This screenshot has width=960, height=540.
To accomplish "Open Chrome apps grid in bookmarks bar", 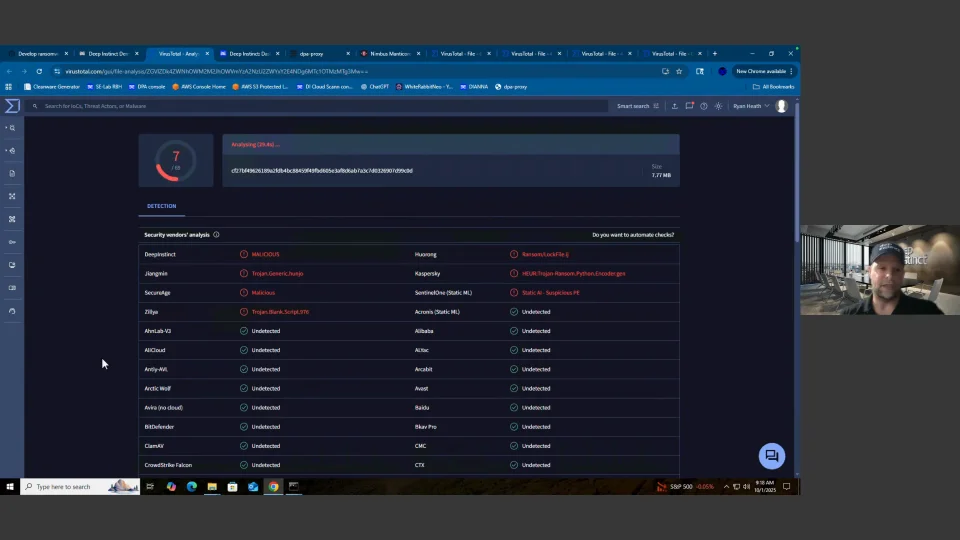I will (9, 87).
